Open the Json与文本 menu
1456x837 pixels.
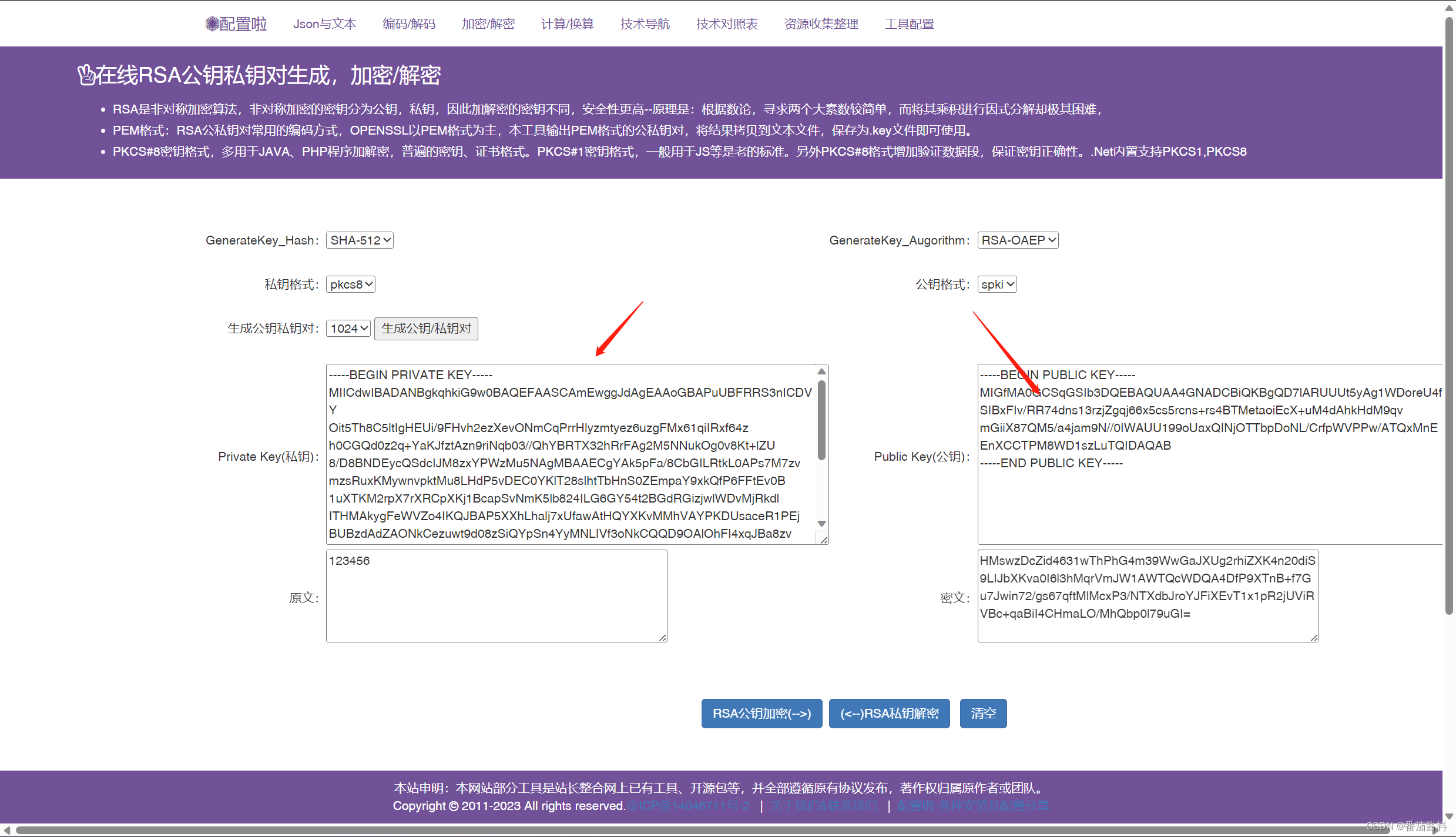(x=325, y=24)
